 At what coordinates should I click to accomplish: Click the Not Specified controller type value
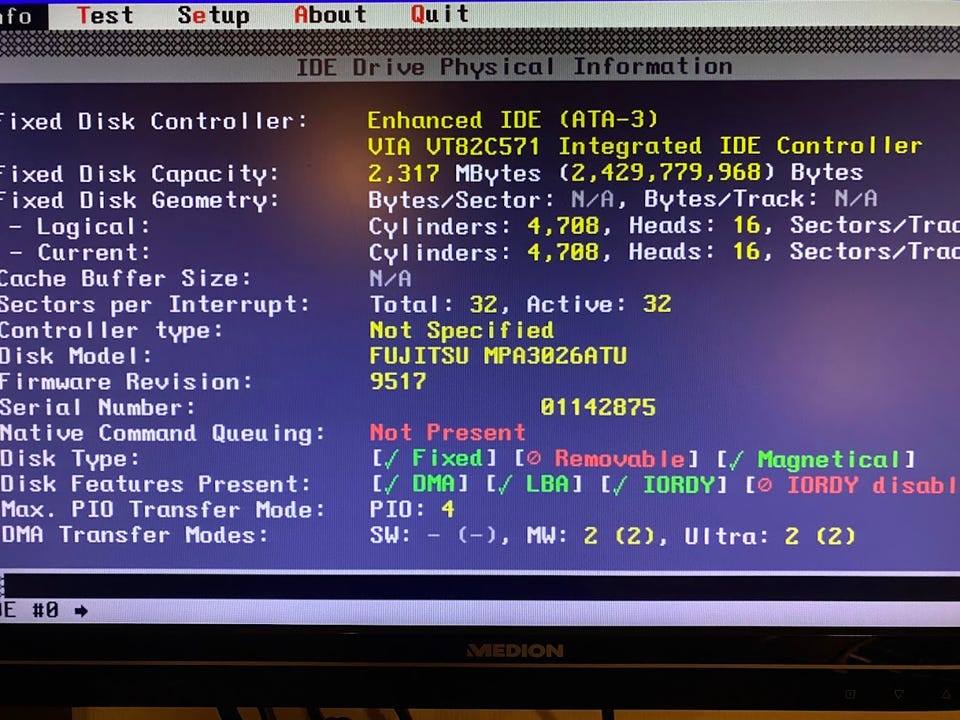pyautogui.click(x=462, y=330)
